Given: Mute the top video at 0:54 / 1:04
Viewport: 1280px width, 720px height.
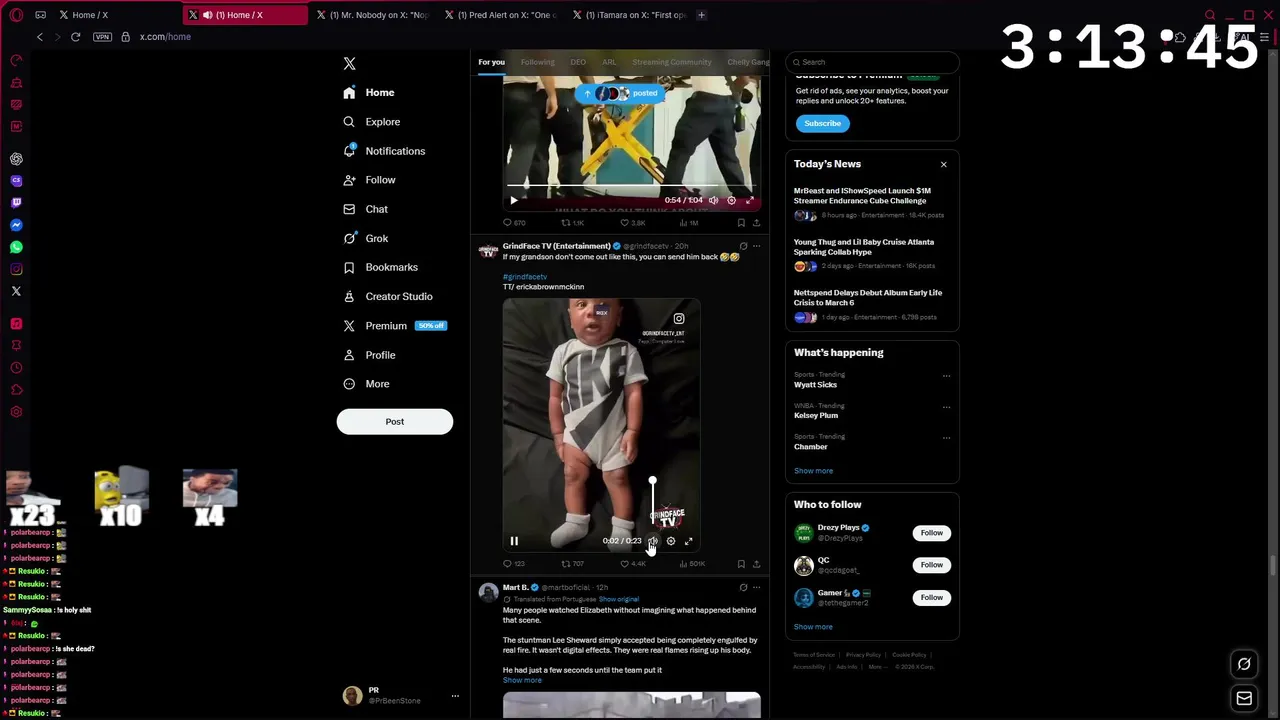Looking at the screenshot, I should coord(713,200).
